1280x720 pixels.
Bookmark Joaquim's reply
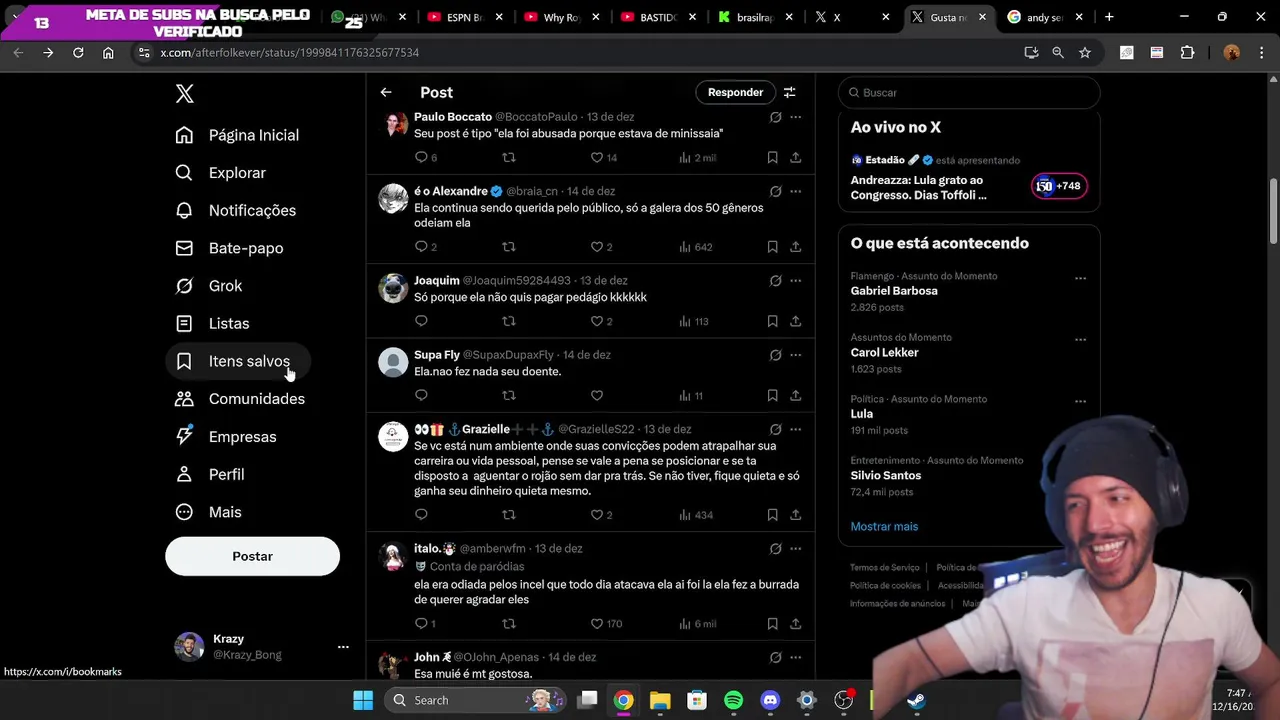point(772,321)
